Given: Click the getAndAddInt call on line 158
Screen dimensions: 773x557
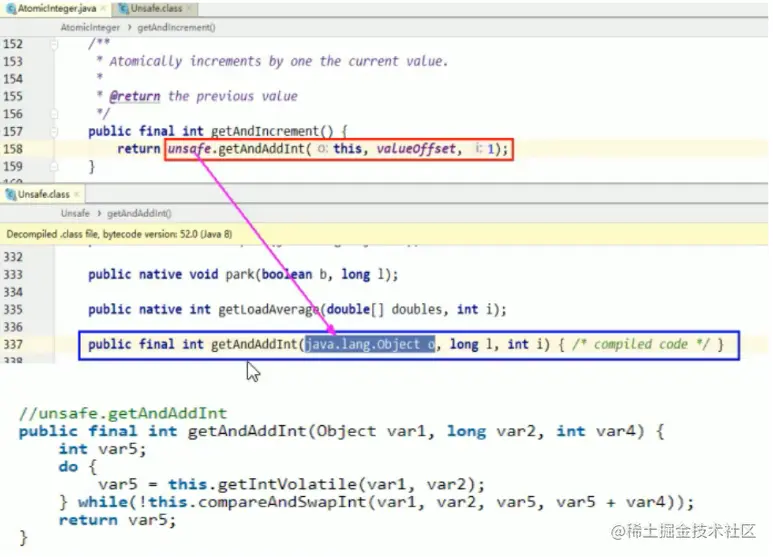Looking at the screenshot, I should 262,148.
